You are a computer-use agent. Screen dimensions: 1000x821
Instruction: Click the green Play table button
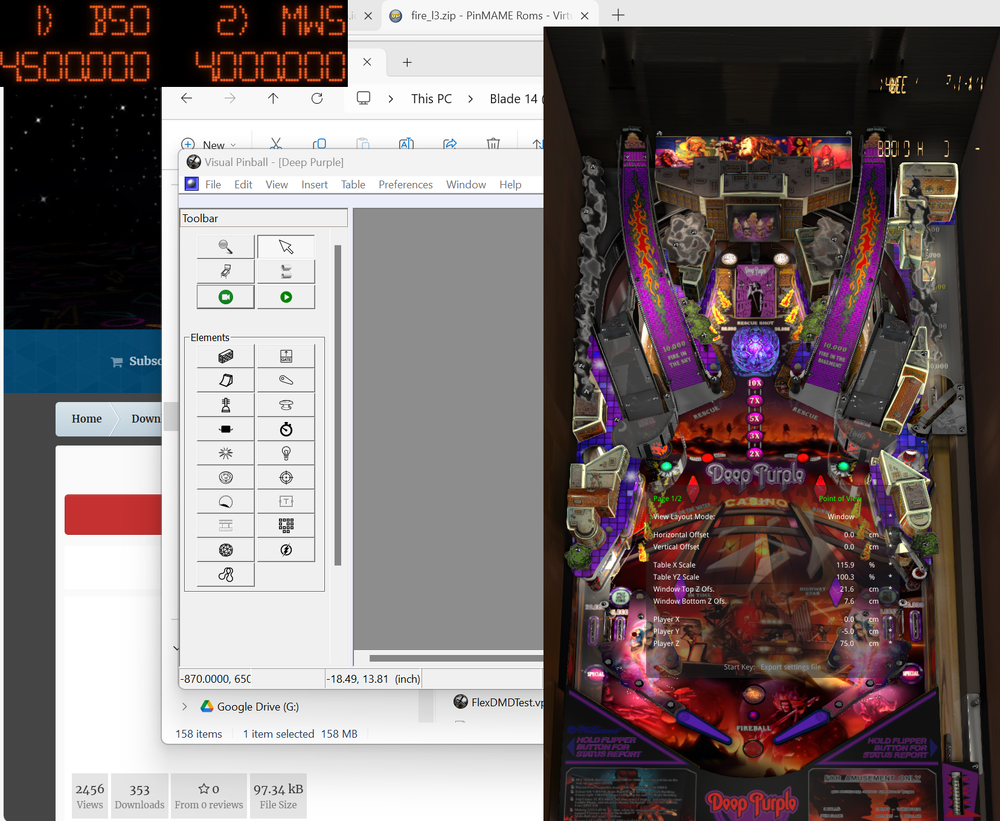(286, 297)
